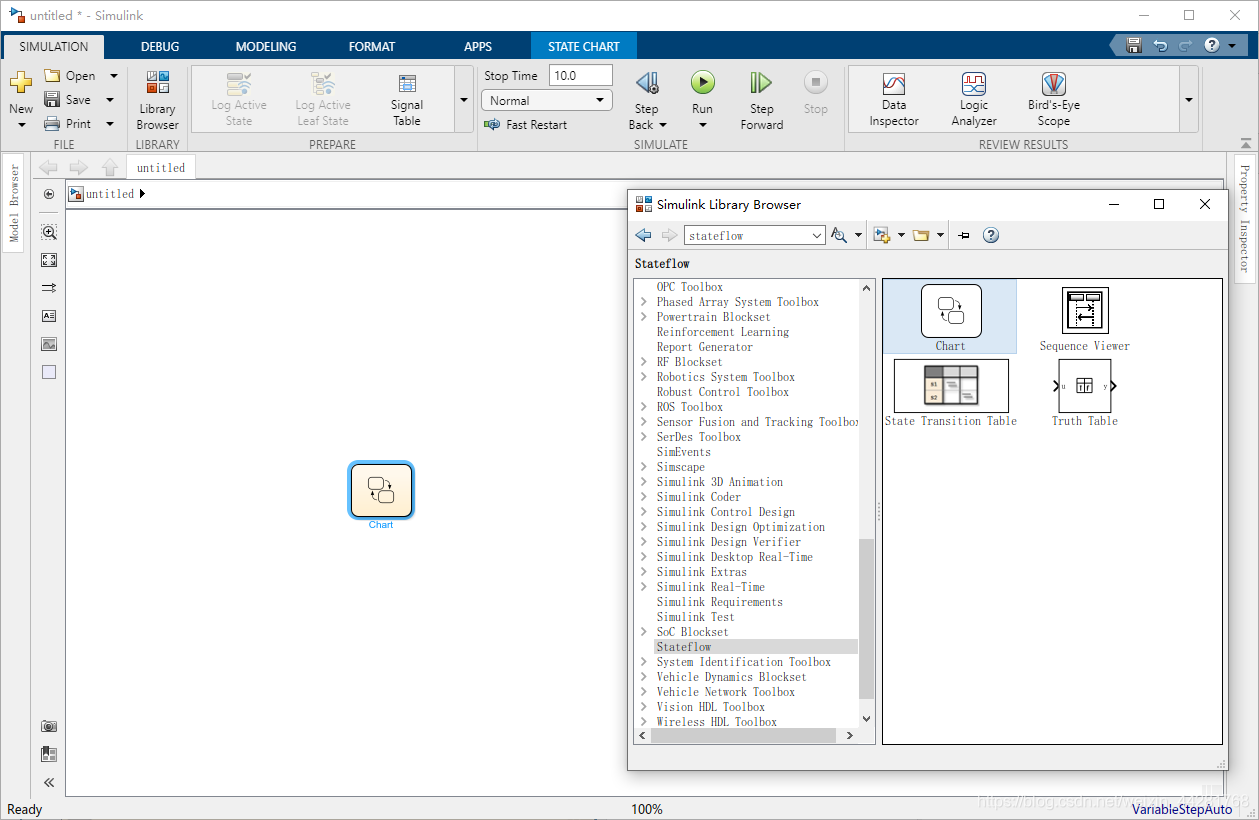1259x820 pixels.
Task: Click the library tree vertical scrollbar
Action: [866, 618]
